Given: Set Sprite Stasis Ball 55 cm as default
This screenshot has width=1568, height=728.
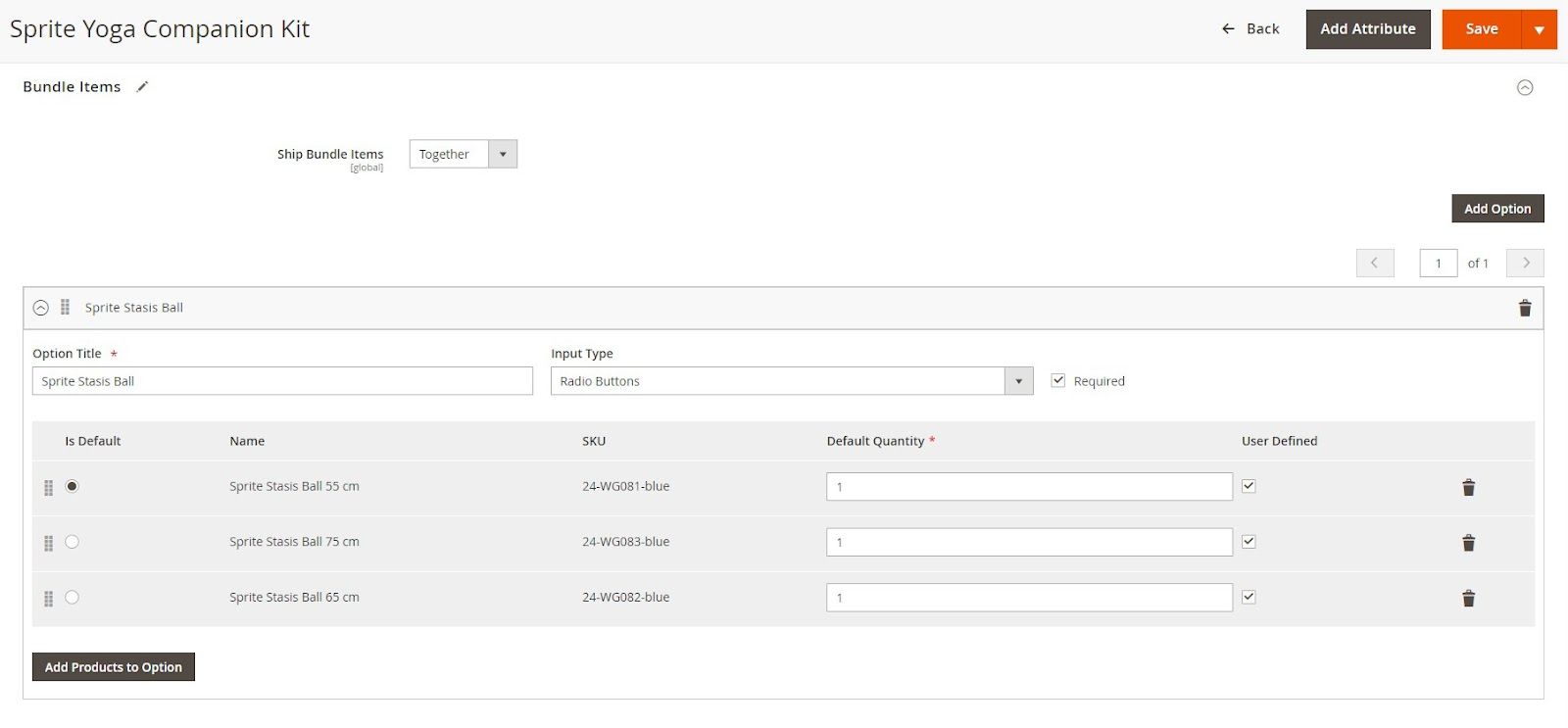Looking at the screenshot, I should tap(72, 486).
